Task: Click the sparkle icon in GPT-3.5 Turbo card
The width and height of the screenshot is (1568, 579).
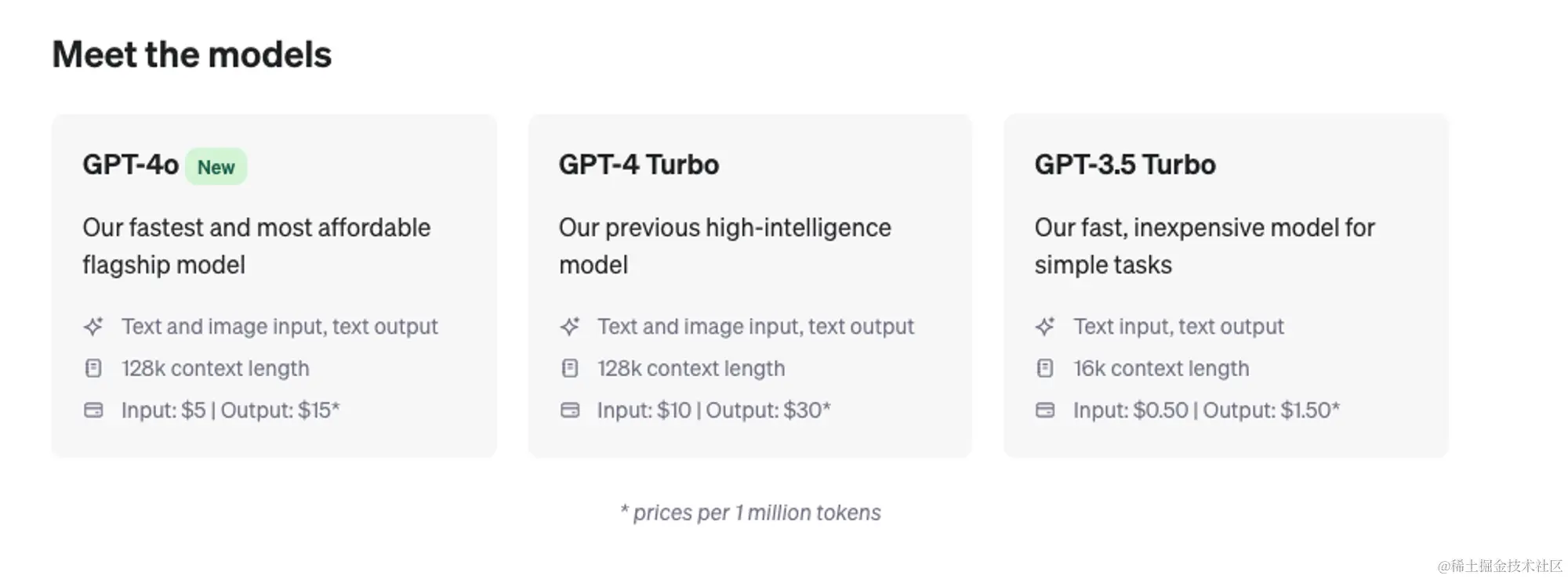Action: tap(1045, 326)
